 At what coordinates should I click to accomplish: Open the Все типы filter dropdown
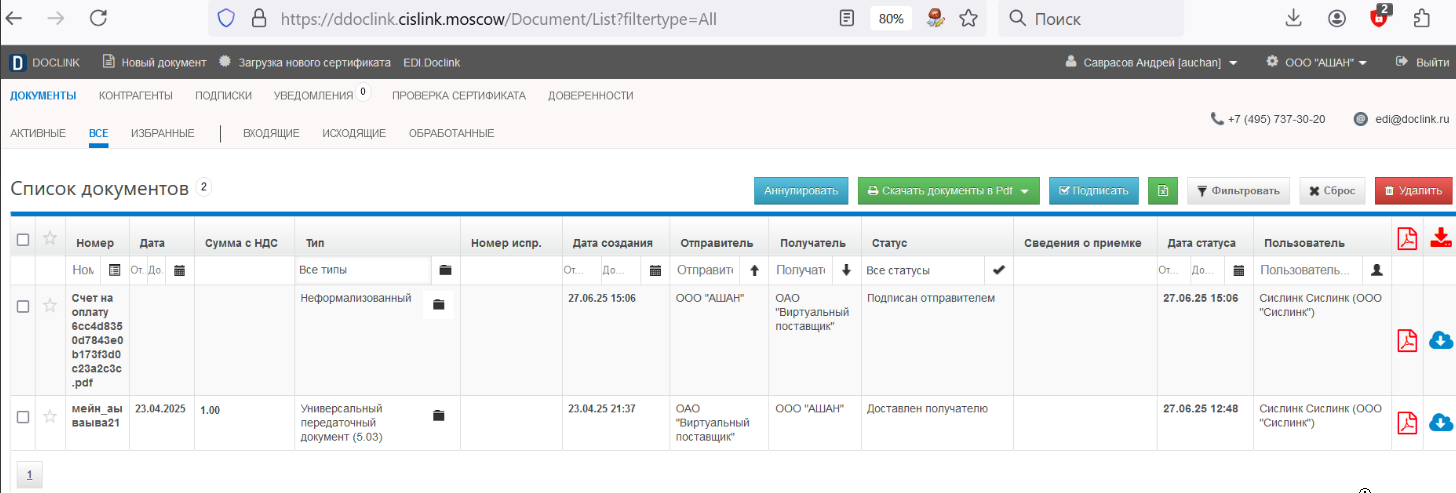[376, 270]
